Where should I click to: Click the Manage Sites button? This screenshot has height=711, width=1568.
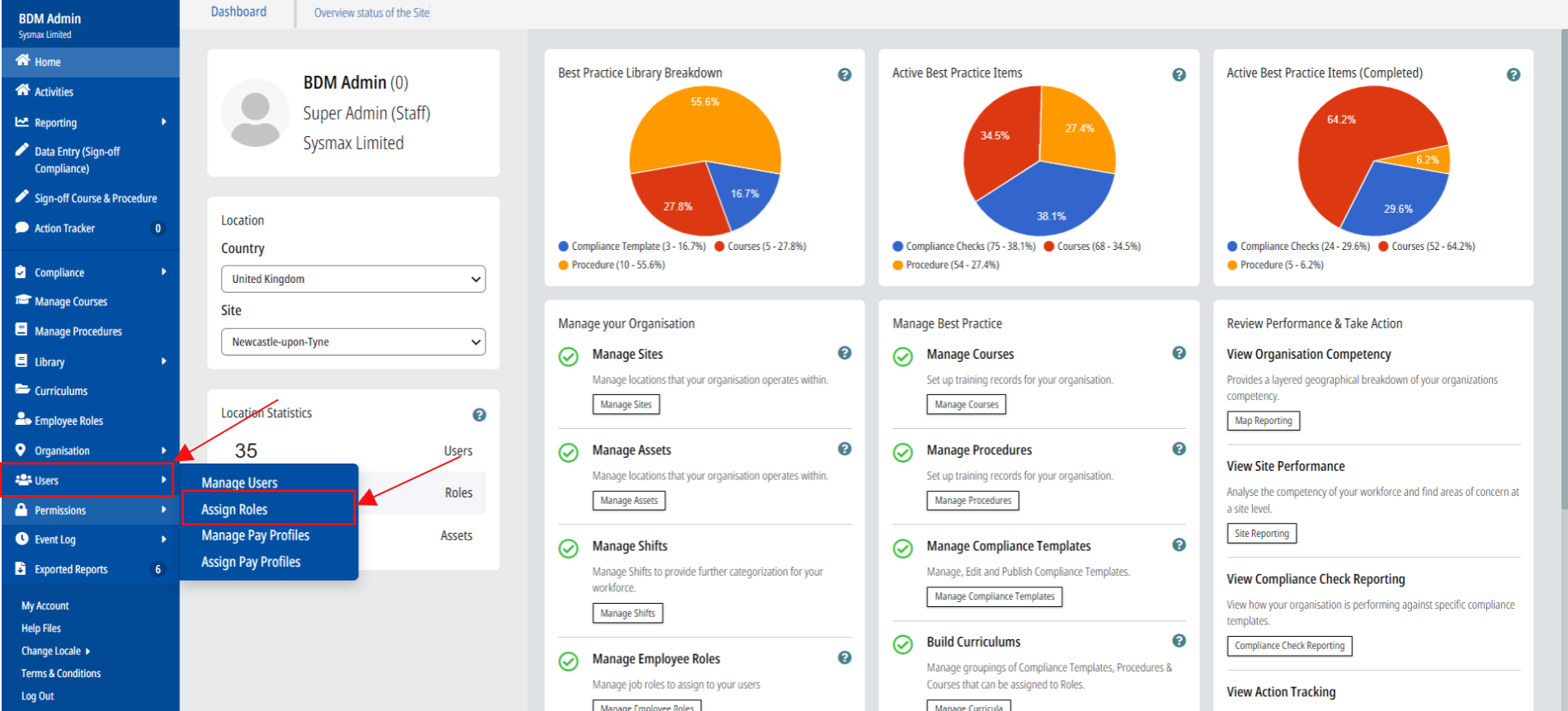(626, 404)
